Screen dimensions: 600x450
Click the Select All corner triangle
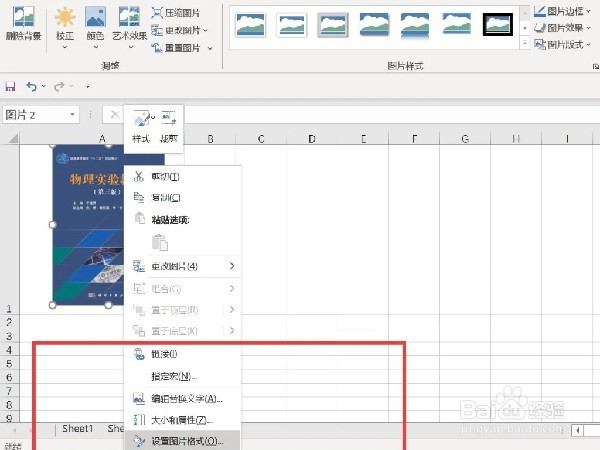pos(12,138)
